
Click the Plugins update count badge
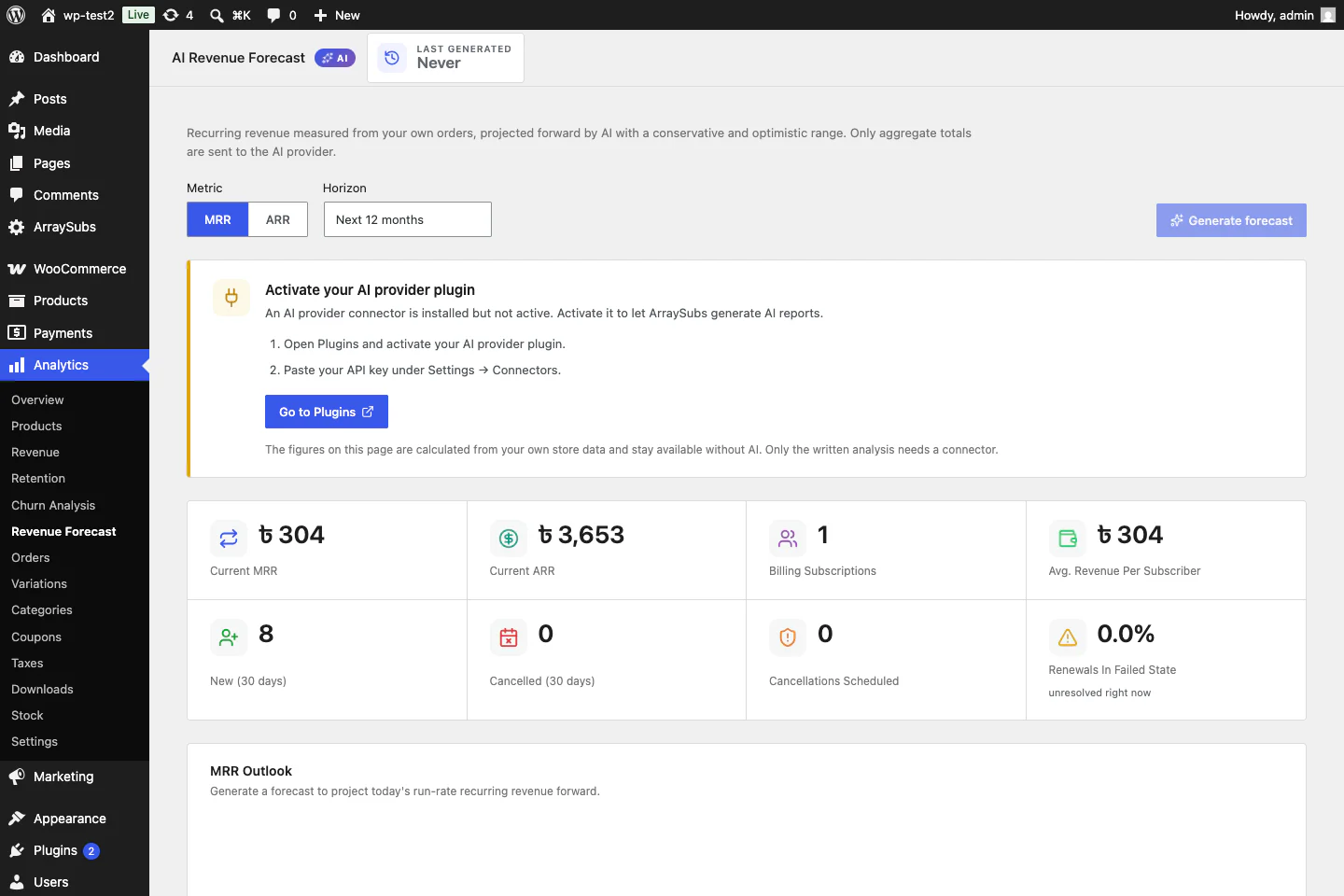[x=91, y=851]
